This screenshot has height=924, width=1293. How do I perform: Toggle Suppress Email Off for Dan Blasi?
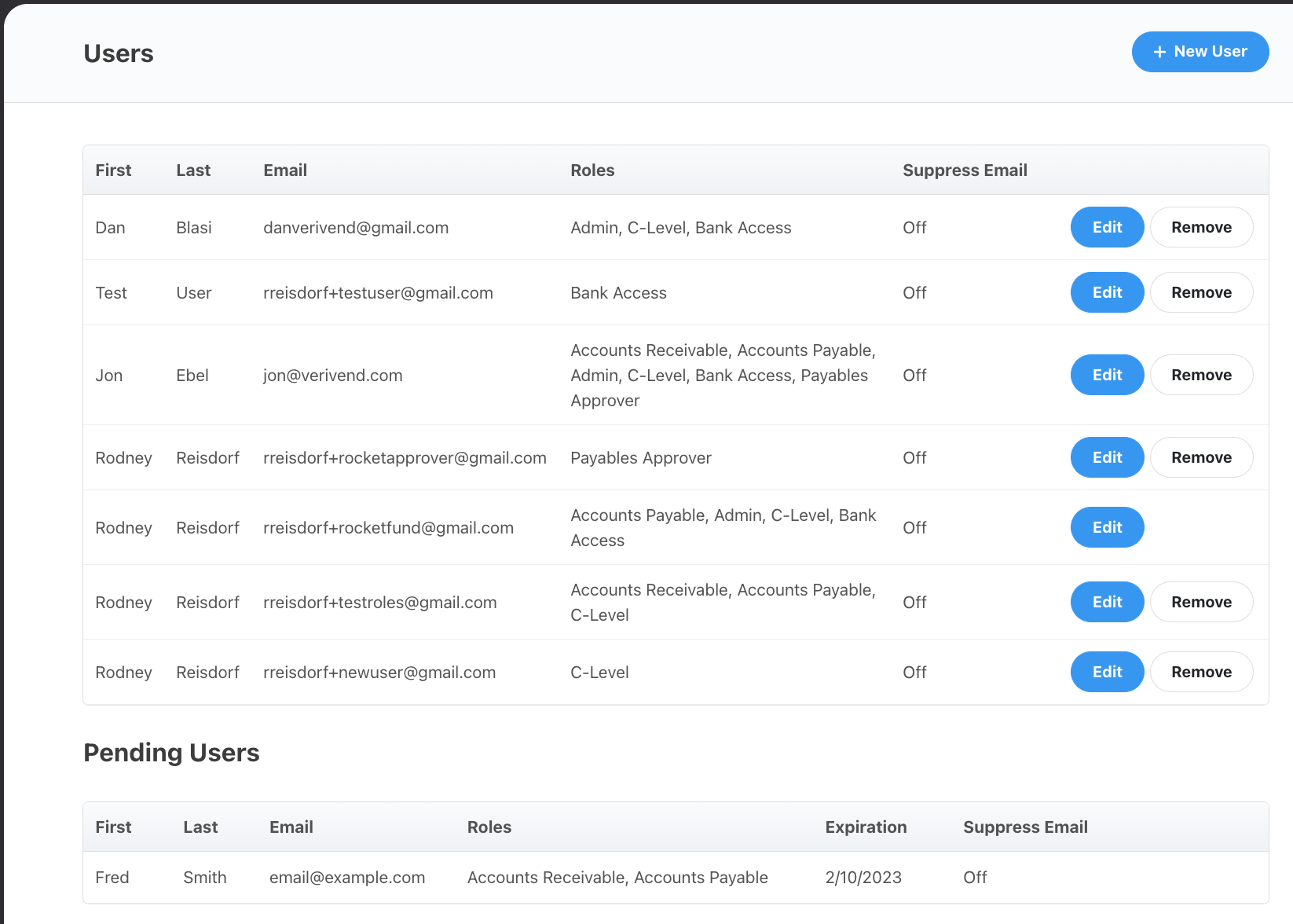pos(914,227)
